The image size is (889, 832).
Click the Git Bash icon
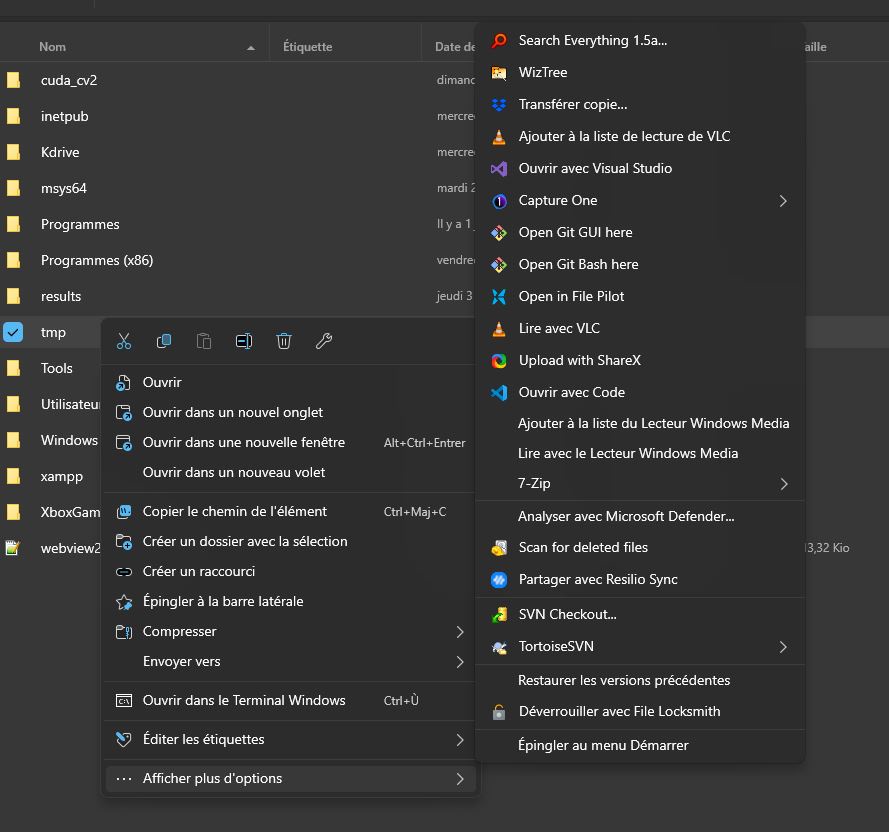pyautogui.click(x=499, y=264)
